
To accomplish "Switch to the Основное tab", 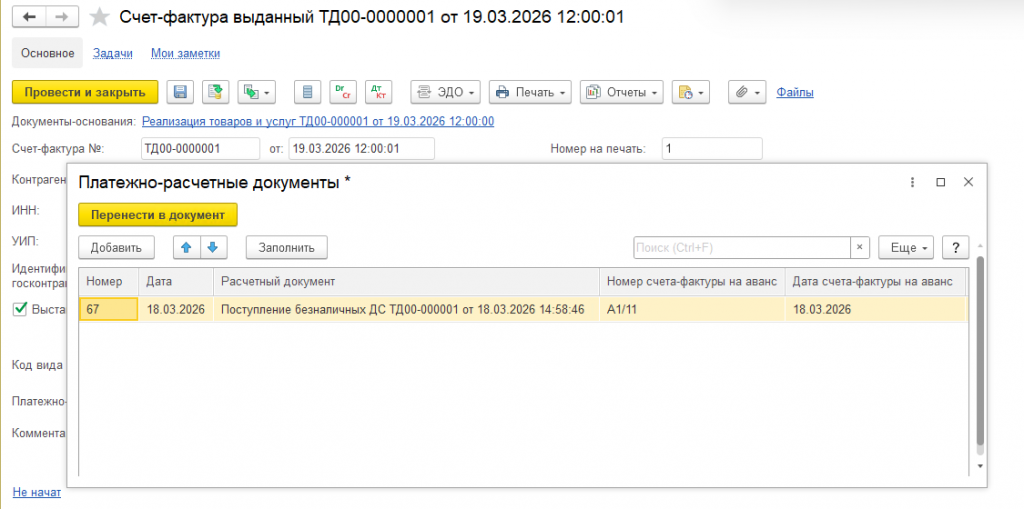I will (x=48, y=53).
